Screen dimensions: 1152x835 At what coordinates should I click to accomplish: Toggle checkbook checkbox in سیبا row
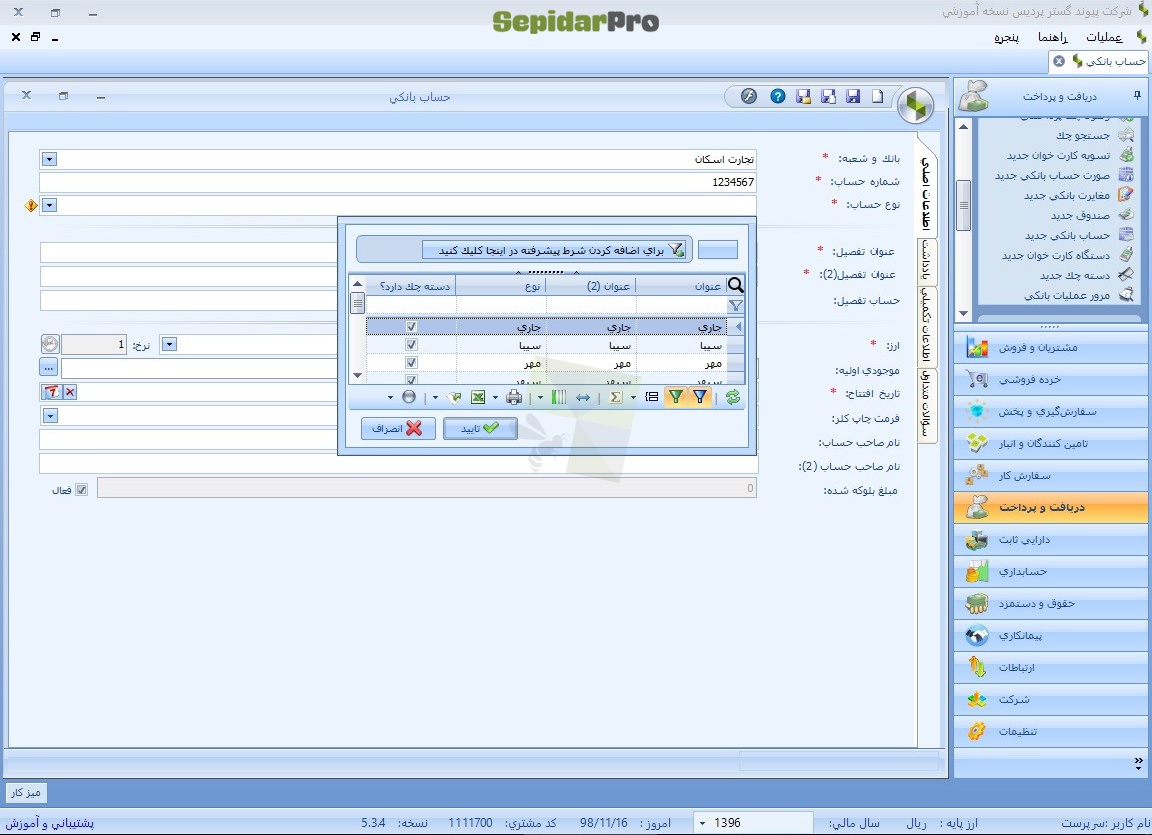click(x=411, y=344)
